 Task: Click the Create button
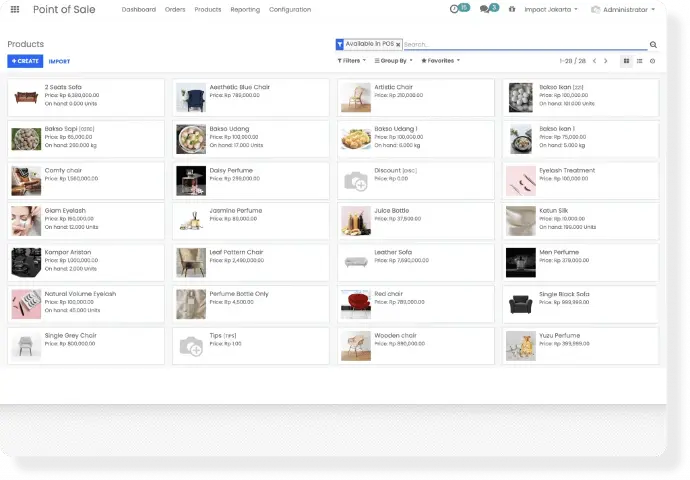click(25, 61)
